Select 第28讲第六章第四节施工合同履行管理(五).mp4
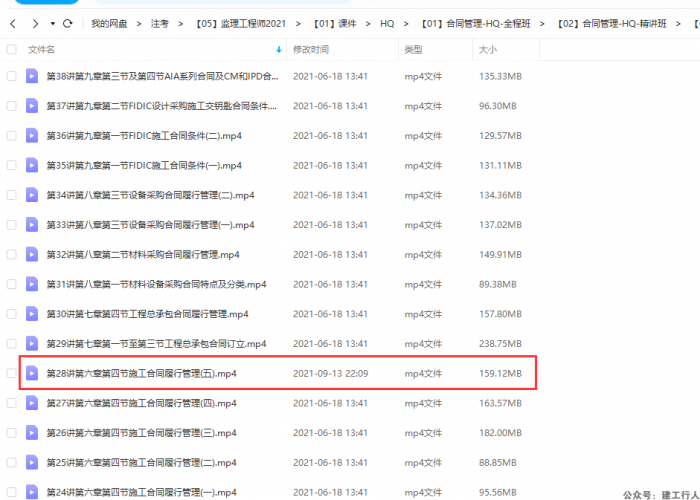Screen dimensions: 700x500 point(142,373)
